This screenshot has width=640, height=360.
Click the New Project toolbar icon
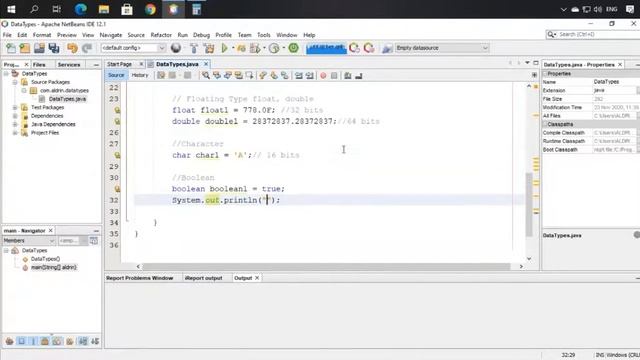(x=25, y=48)
